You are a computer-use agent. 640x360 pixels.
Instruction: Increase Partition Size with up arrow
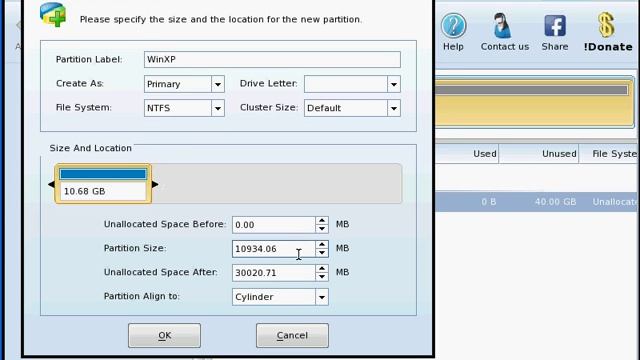point(322,245)
